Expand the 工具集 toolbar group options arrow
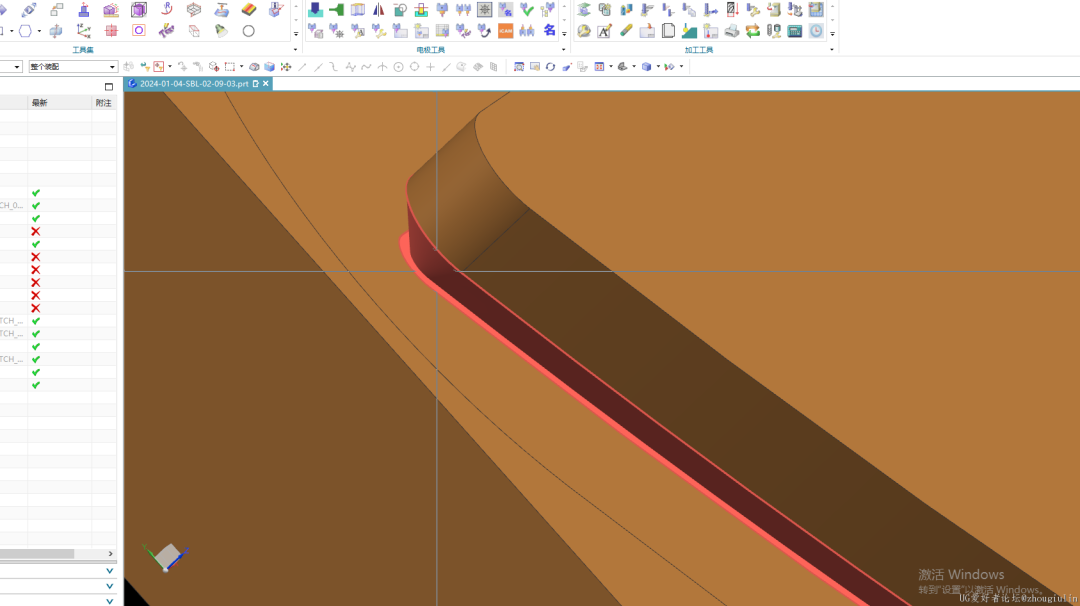Screen dimensions: 1080x606 point(295,49)
